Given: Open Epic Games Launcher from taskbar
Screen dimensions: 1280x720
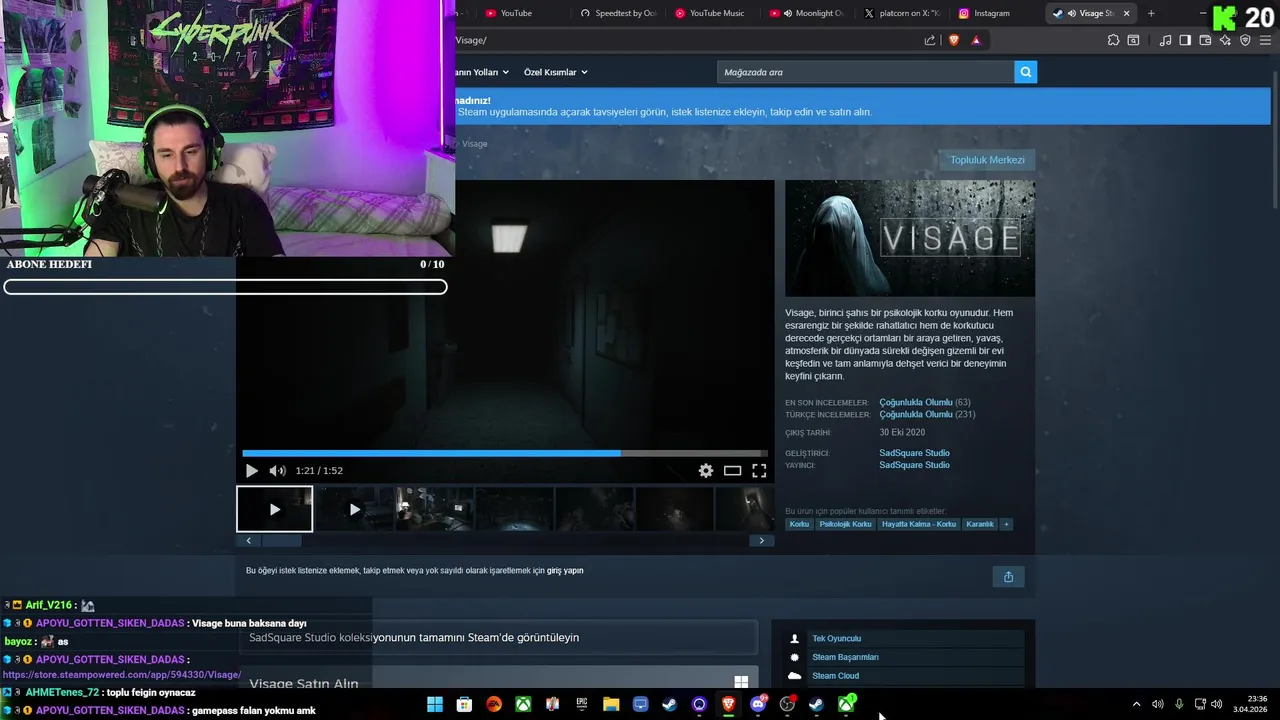Looking at the screenshot, I should pos(582,704).
